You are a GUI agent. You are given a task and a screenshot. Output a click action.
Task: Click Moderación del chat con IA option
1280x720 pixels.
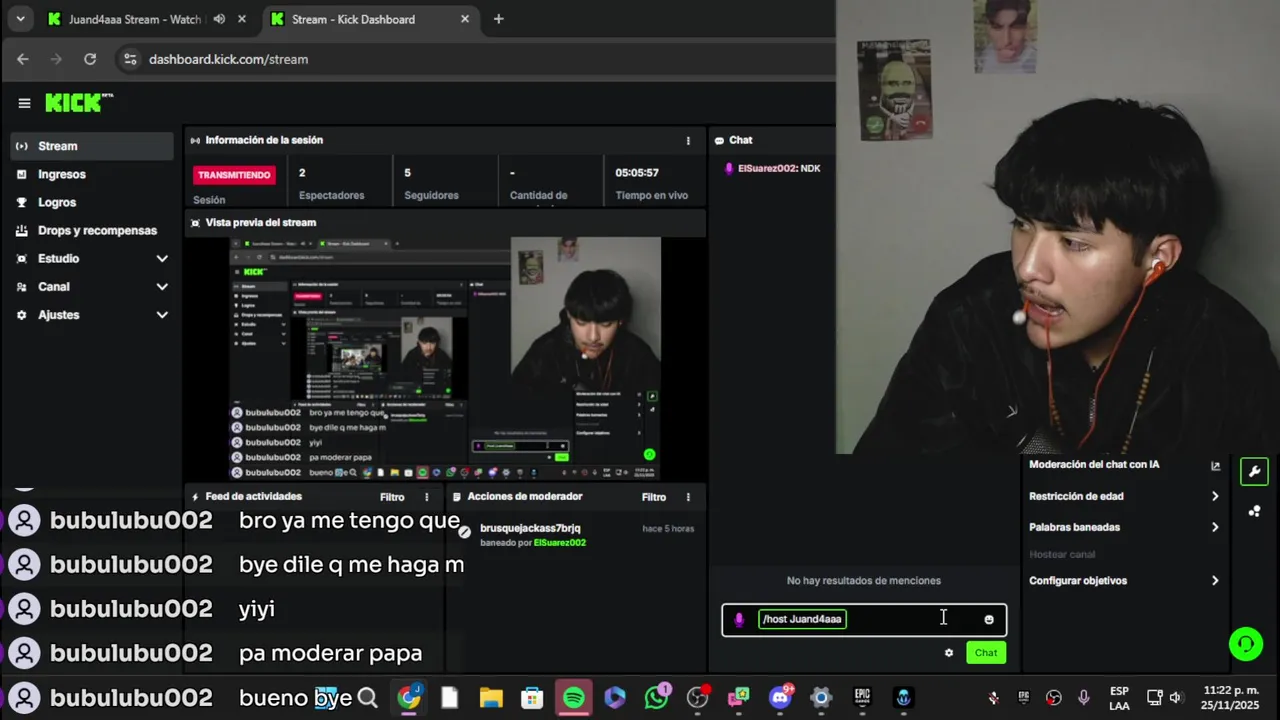(1094, 465)
